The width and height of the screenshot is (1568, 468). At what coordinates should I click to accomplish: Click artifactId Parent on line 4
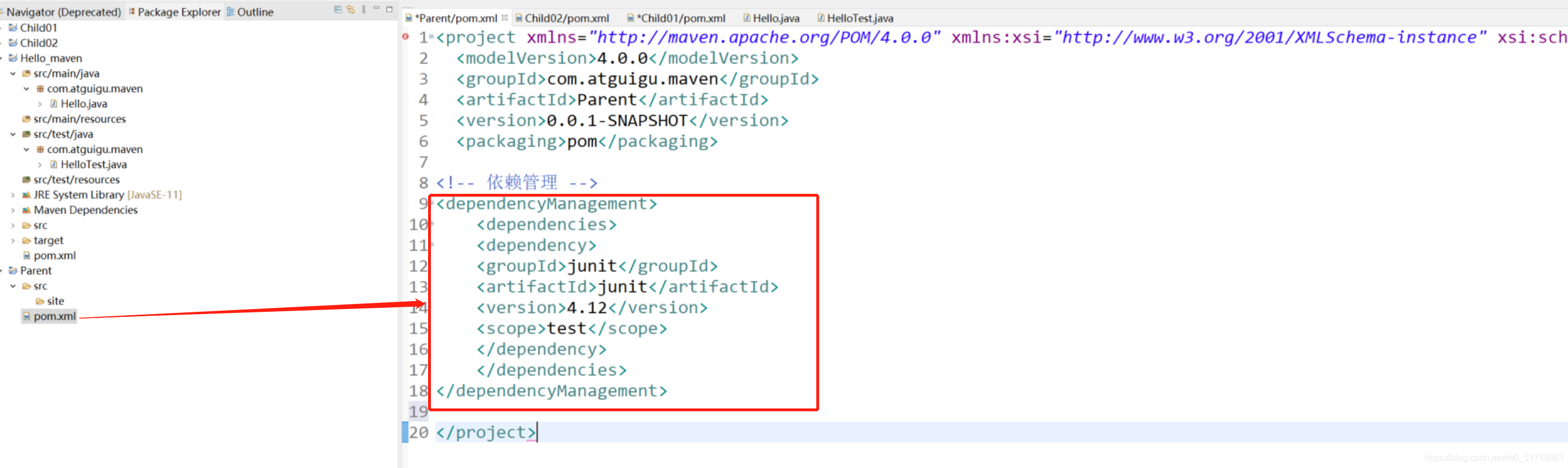[607, 99]
